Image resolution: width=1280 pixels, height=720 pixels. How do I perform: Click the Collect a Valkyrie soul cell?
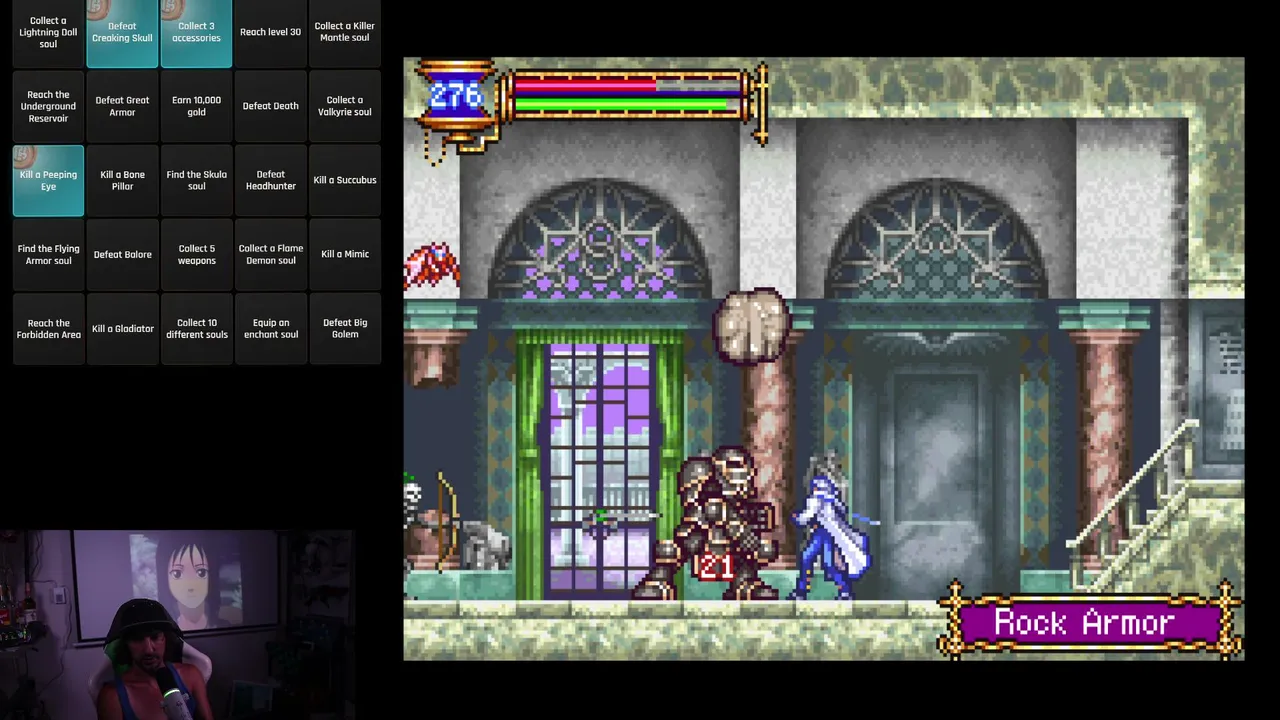(344, 106)
